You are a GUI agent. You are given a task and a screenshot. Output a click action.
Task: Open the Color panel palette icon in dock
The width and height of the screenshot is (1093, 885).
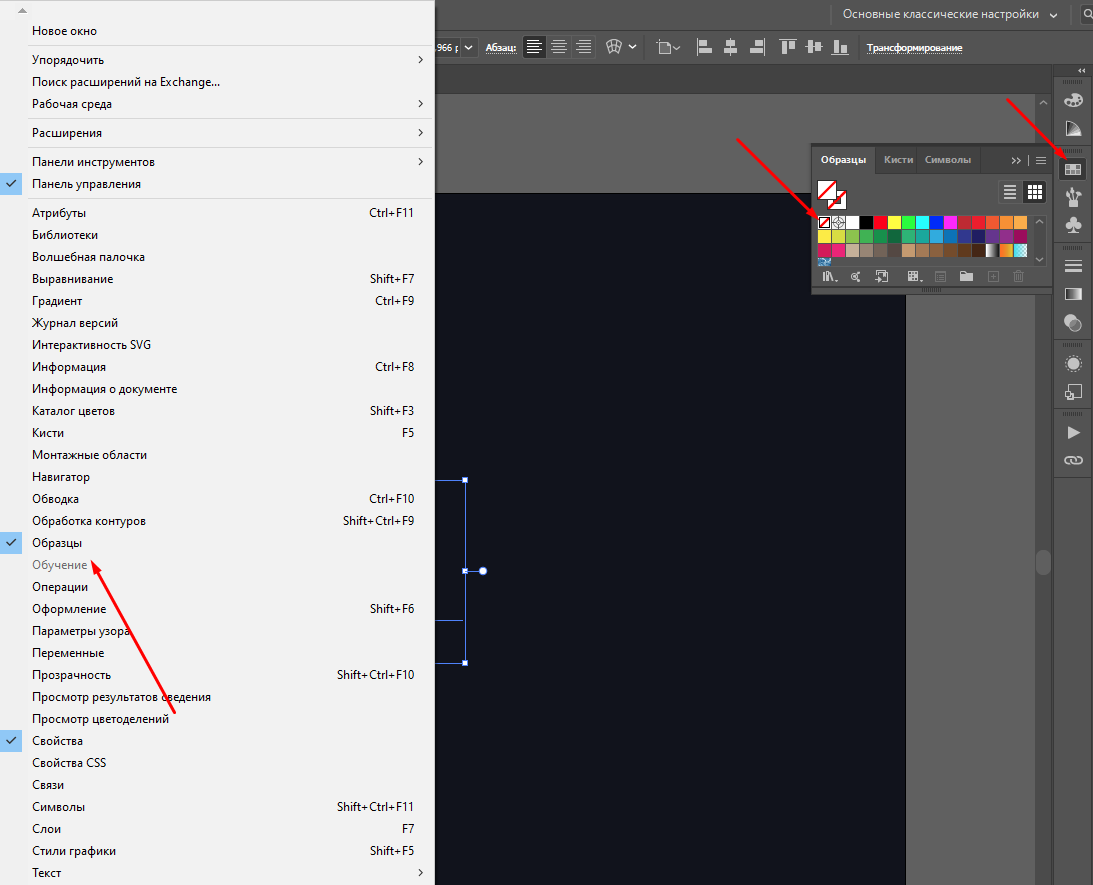pyautogui.click(x=1073, y=100)
